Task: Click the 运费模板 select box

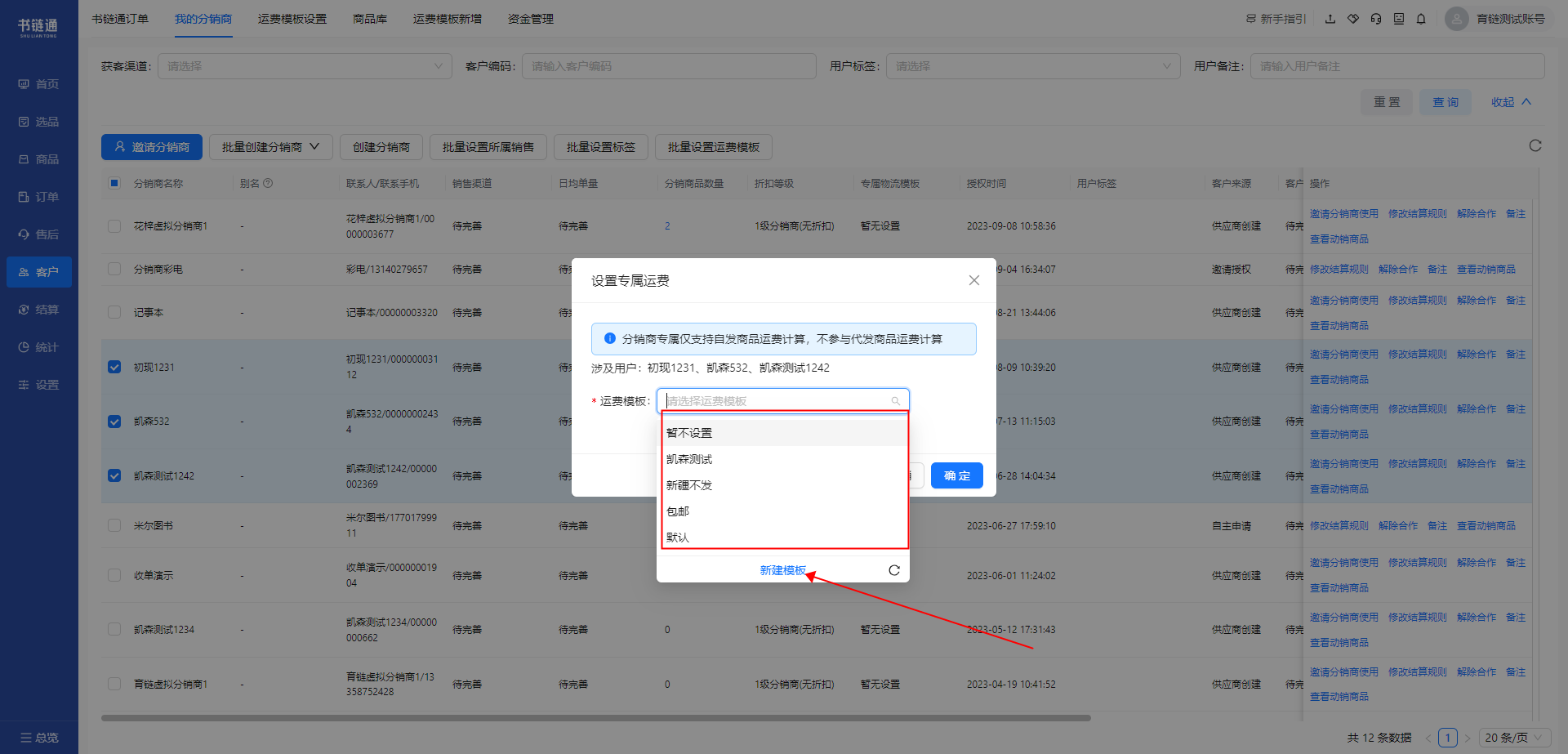Action: 783,400
